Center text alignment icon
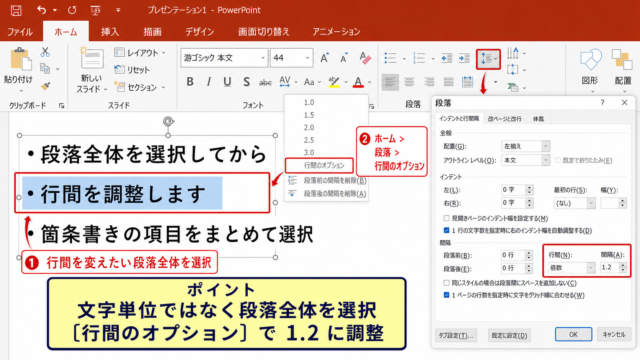Image resolution: width=640 pixels, height=360 pixels. pos(409,82)
